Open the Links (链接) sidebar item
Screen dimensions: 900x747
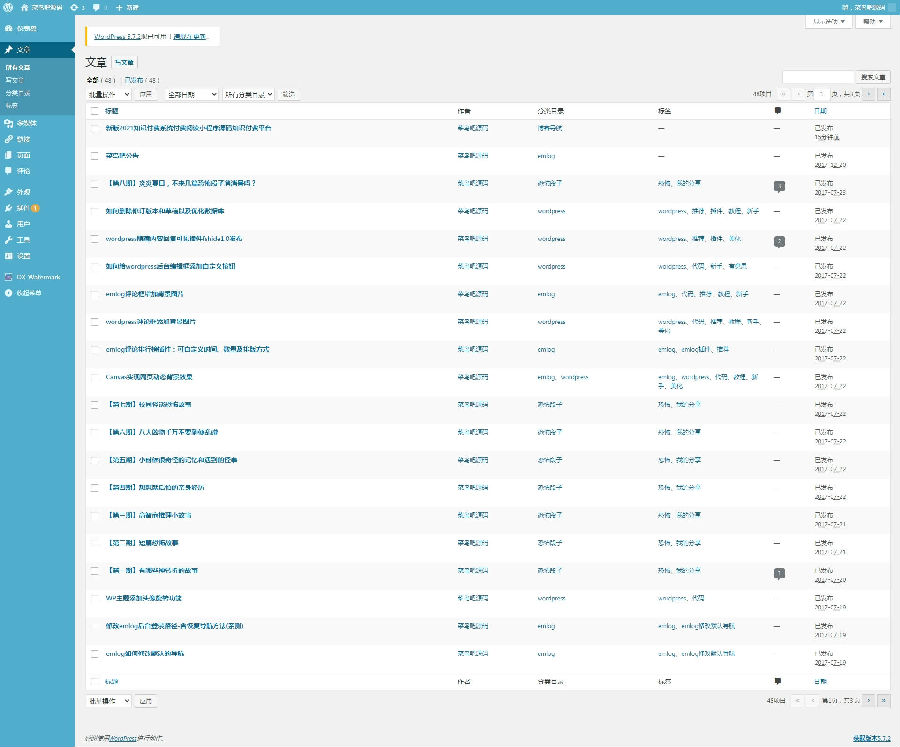pyautogui.click(x=37, y=139)
